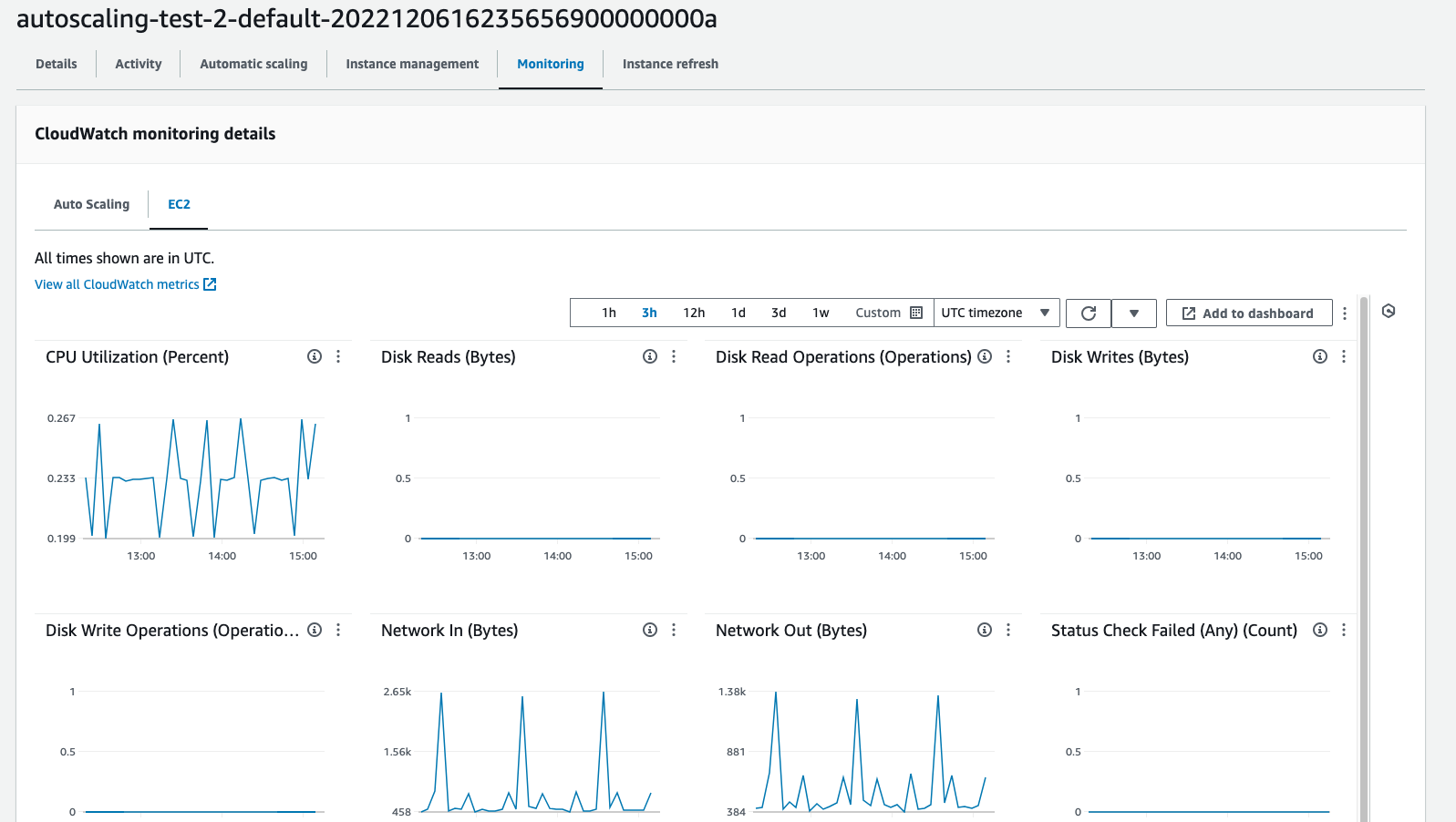Click the Network Out (Bytes) chart title
Screen dimensions: 1456x822
pos(791,631)
